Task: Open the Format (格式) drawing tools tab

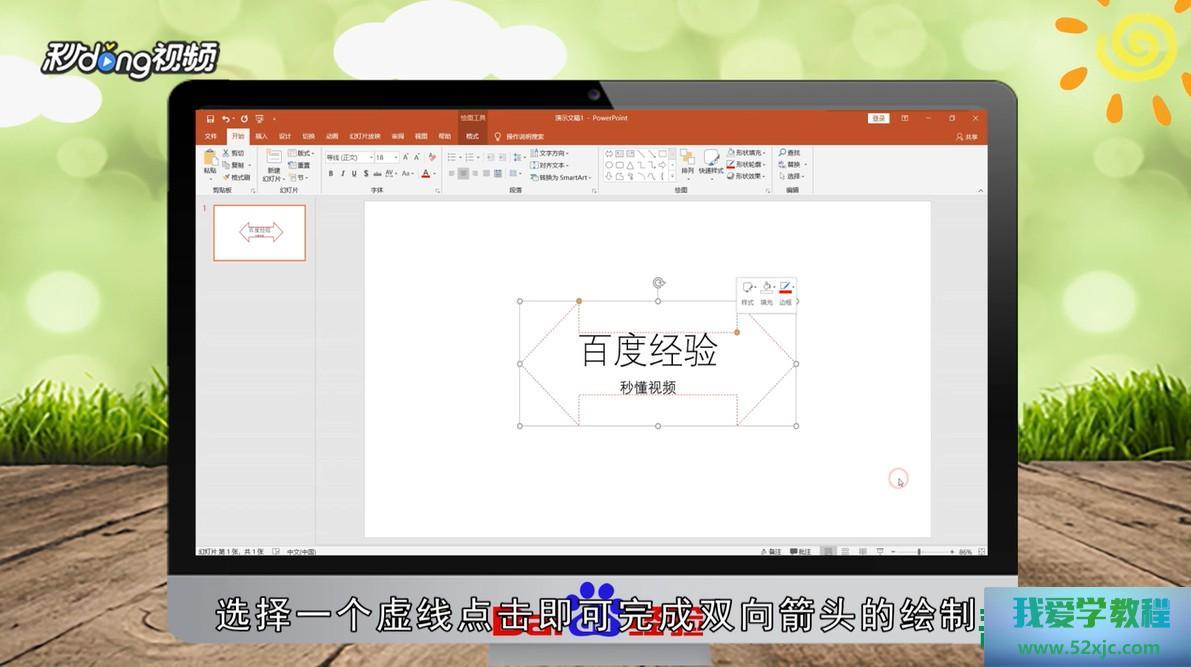Action: click(472, 136)
